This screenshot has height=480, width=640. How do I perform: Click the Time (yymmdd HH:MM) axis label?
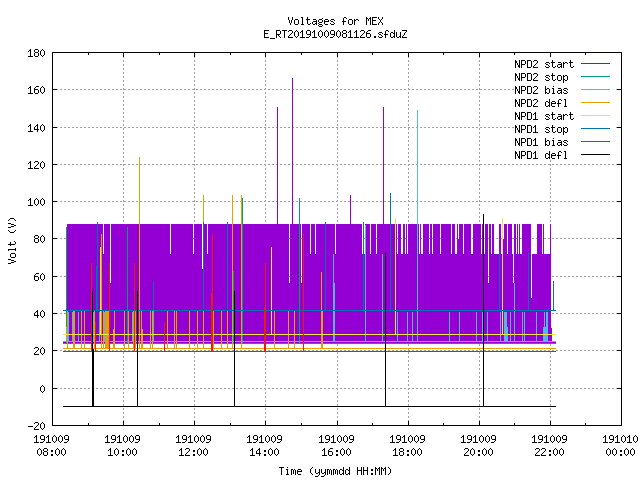tap(335, 471)
